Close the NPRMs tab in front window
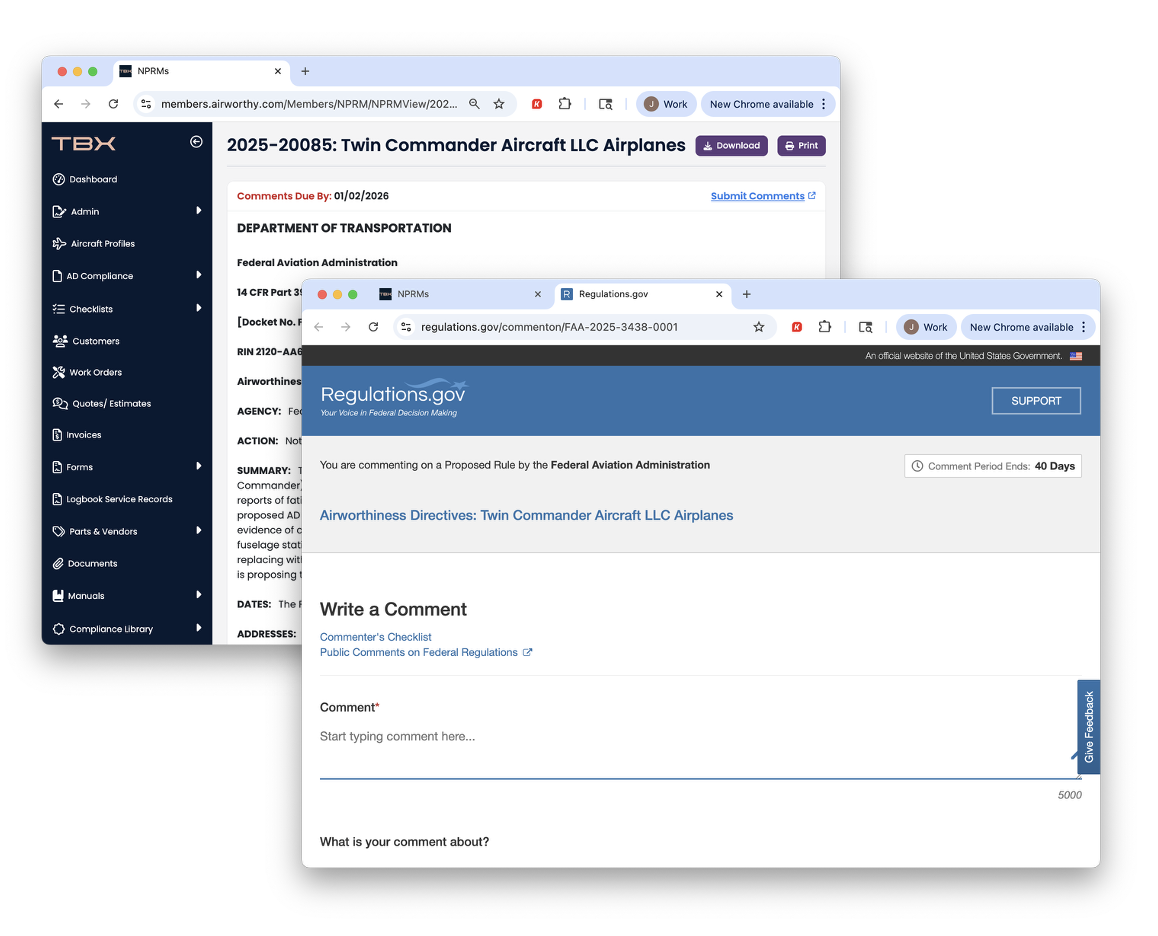Screen dimensions: 1158x936 [x=538, y=294]
